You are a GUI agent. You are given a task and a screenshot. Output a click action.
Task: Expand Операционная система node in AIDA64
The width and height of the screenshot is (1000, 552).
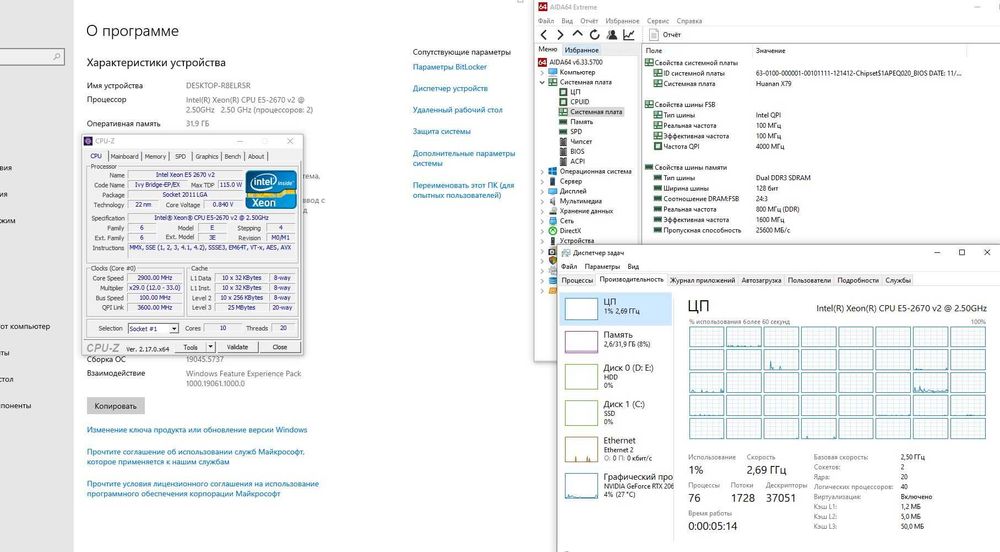pos(542,171)
